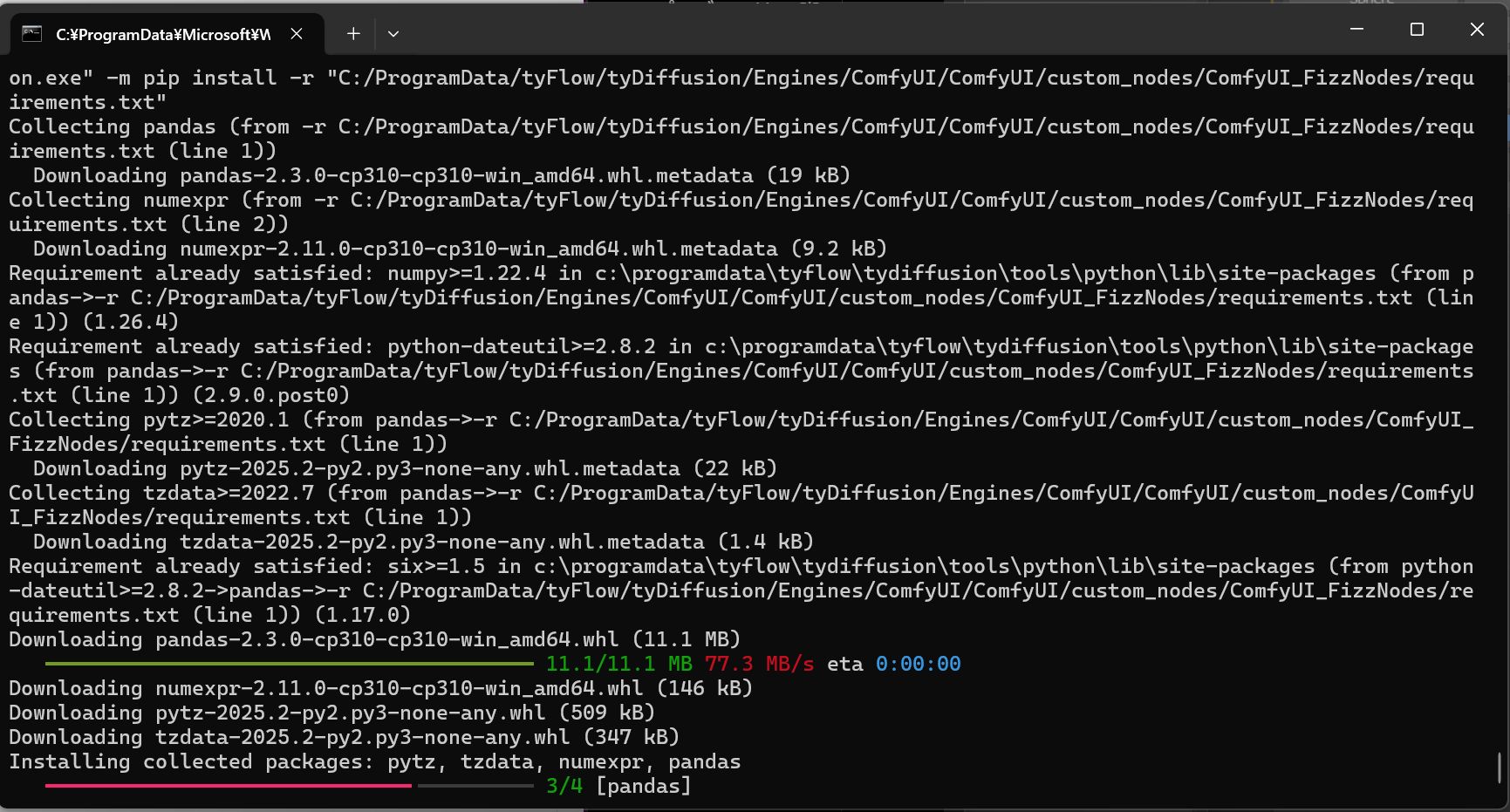The image size is (1510, 812).
Task: Click the '11.1/11.1 MB' progress text
Action: (x=618, y=664)
